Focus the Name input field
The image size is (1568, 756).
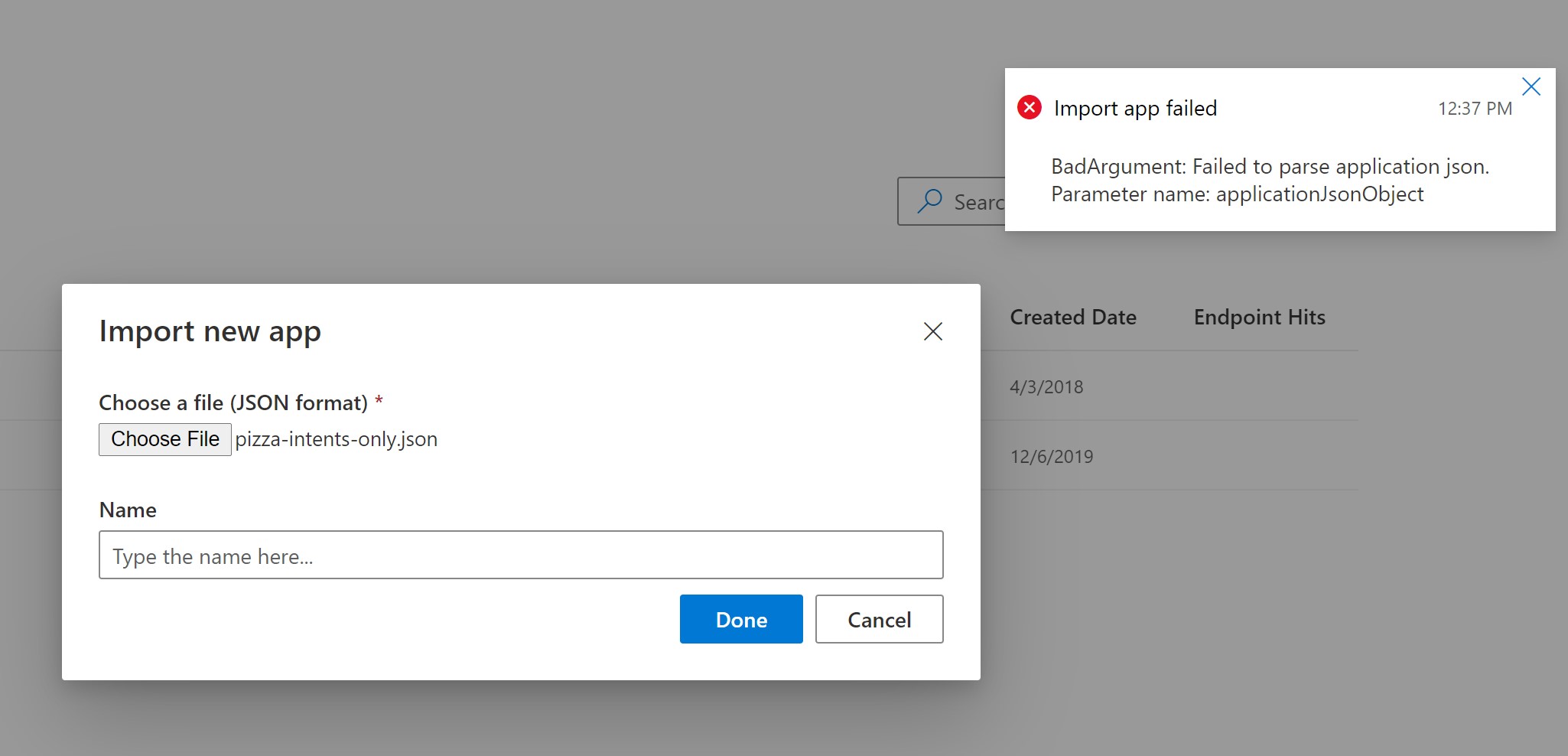pos(521,555)
